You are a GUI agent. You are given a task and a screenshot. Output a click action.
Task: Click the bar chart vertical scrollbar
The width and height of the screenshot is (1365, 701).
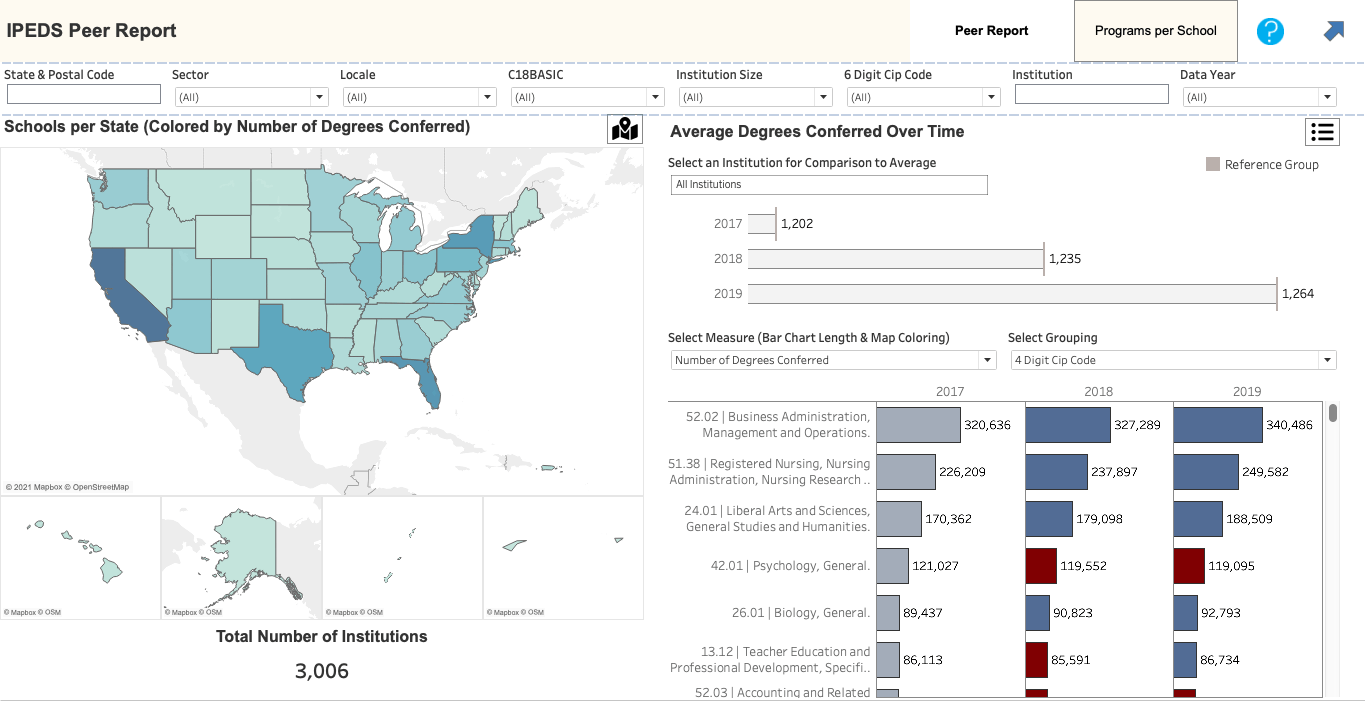(1333, 413)
